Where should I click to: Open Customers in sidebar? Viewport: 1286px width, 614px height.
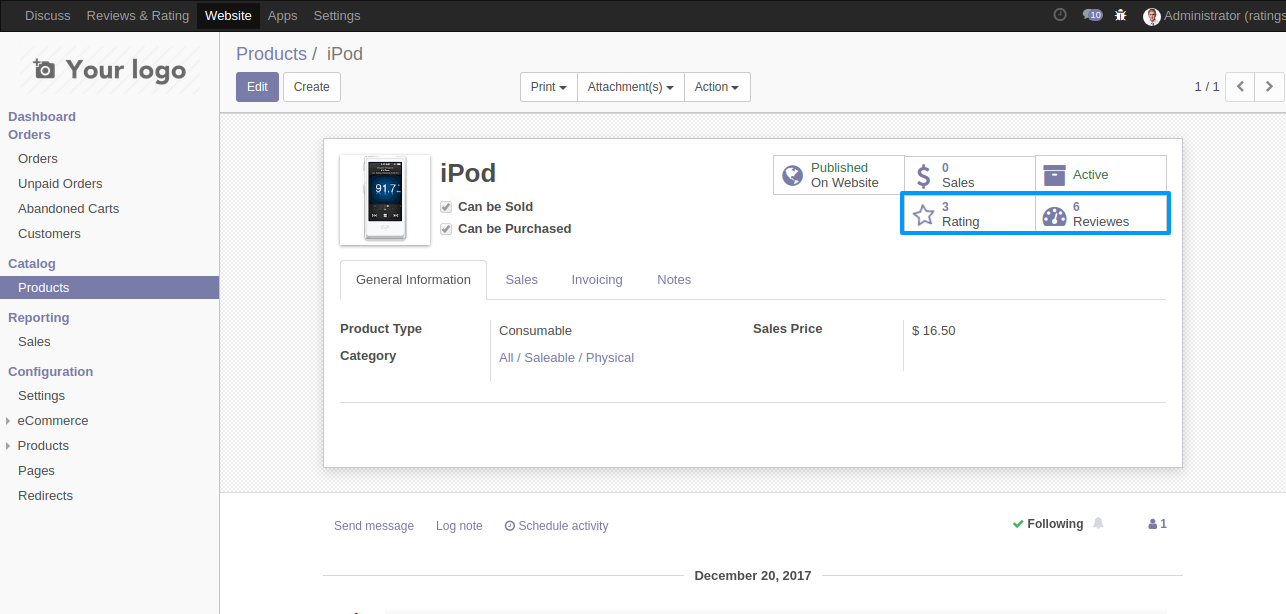[x=49, y=234]
